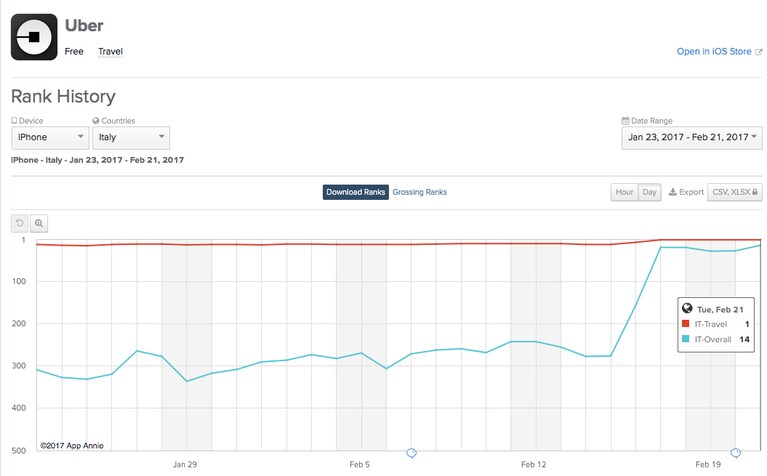Click the Uber app logo icon
This screenshot has width=767, height=476.
pos(34,37)
